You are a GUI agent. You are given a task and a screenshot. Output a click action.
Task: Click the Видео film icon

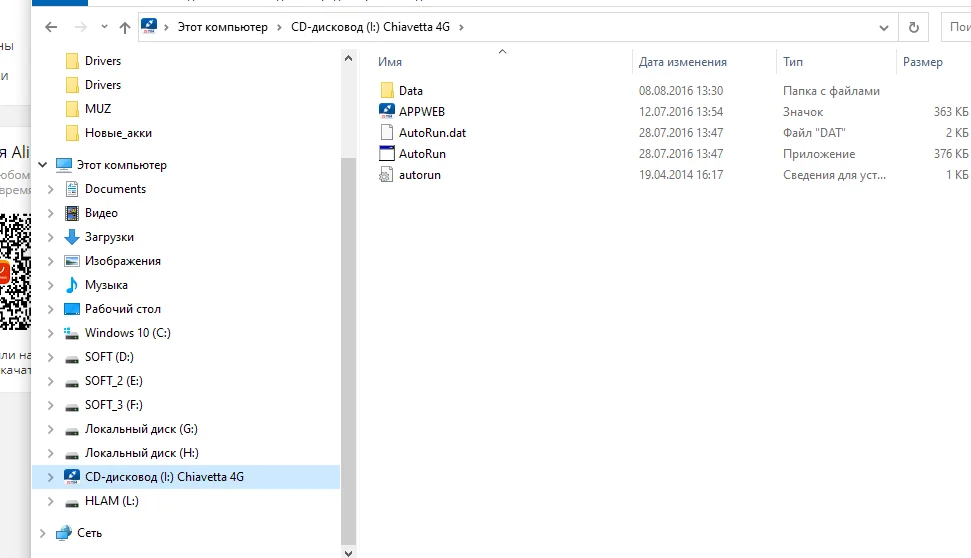coord(72,213)
